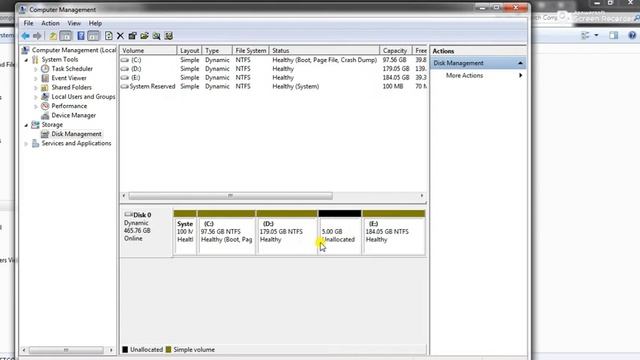Collapse the Storage tree node

pyautogui.click(x=26, y=125)
